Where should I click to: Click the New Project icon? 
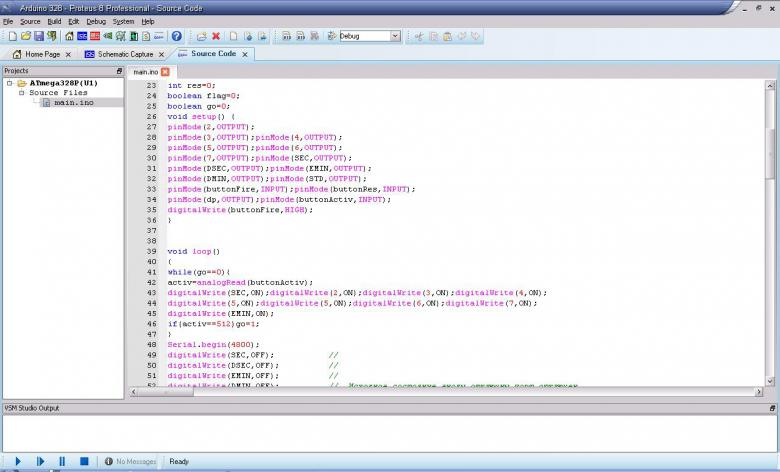(x=12, y=36)
